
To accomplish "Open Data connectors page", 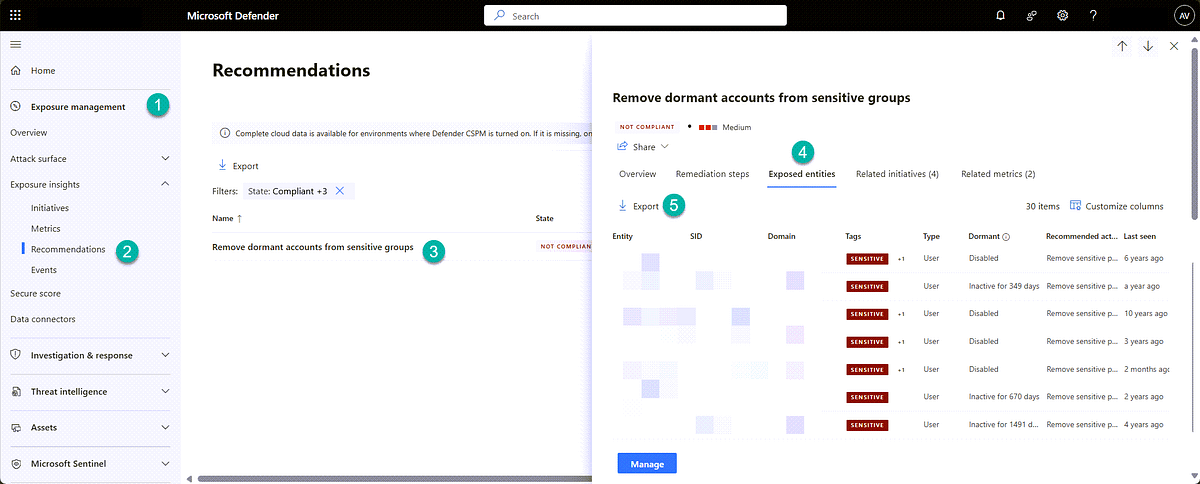I will coord(43,319).
